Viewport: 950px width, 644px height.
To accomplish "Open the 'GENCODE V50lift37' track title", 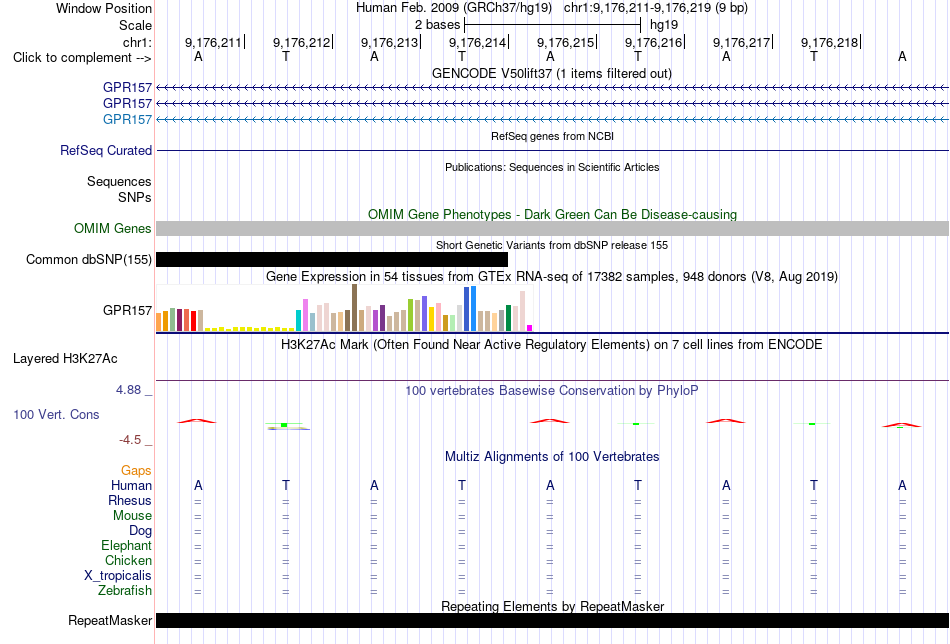I will [551, 73].
